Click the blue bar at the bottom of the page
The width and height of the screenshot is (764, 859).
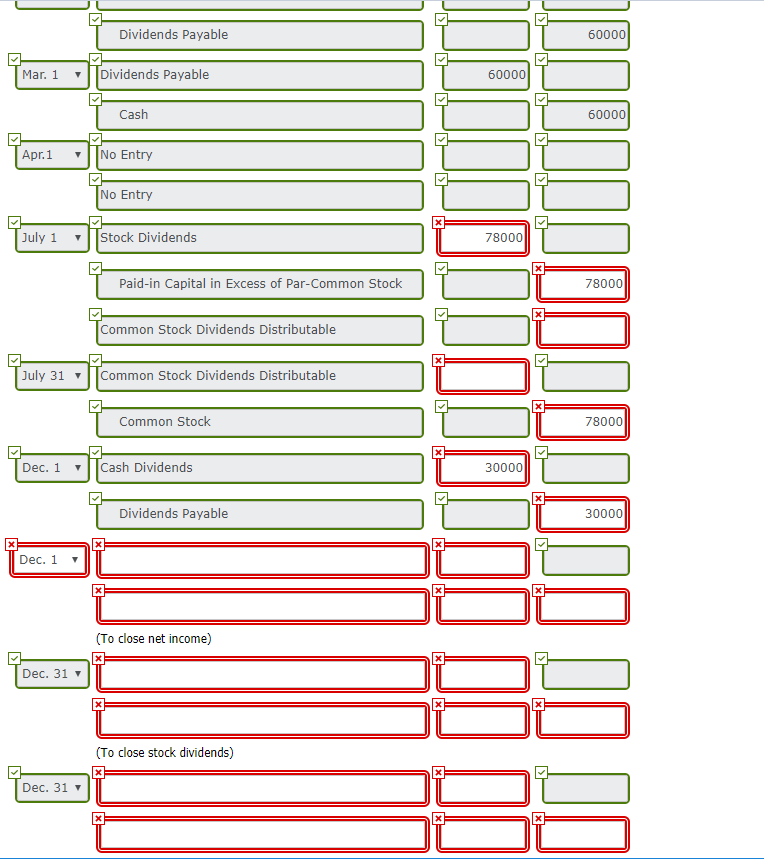click(x=380, y=856)
